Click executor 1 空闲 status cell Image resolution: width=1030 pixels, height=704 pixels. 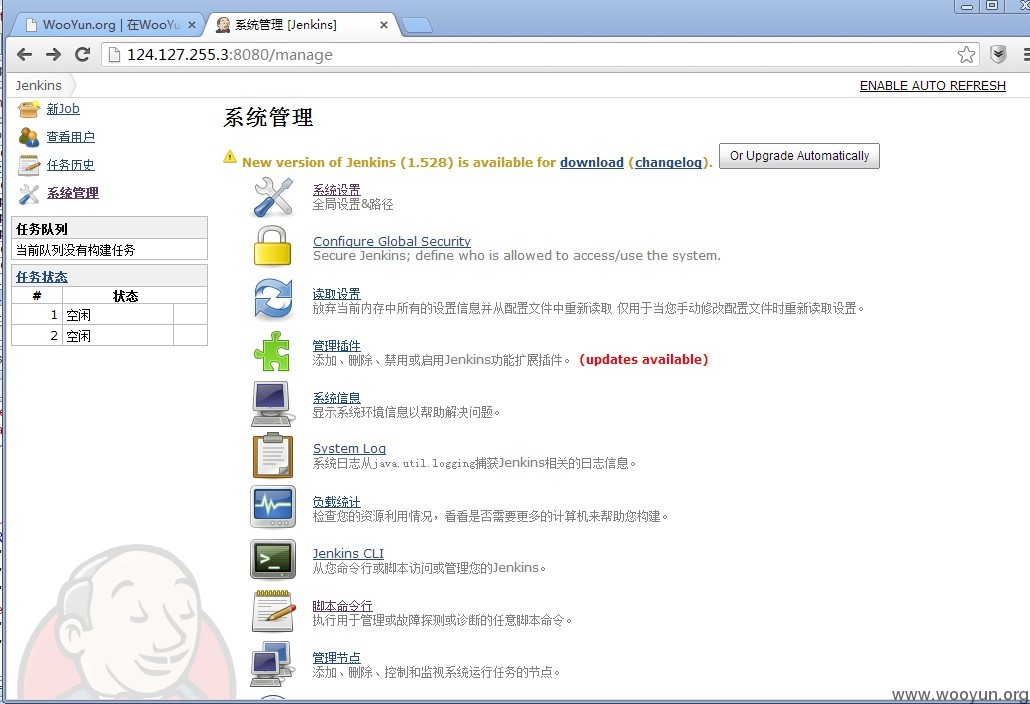(x=118, y=315)
